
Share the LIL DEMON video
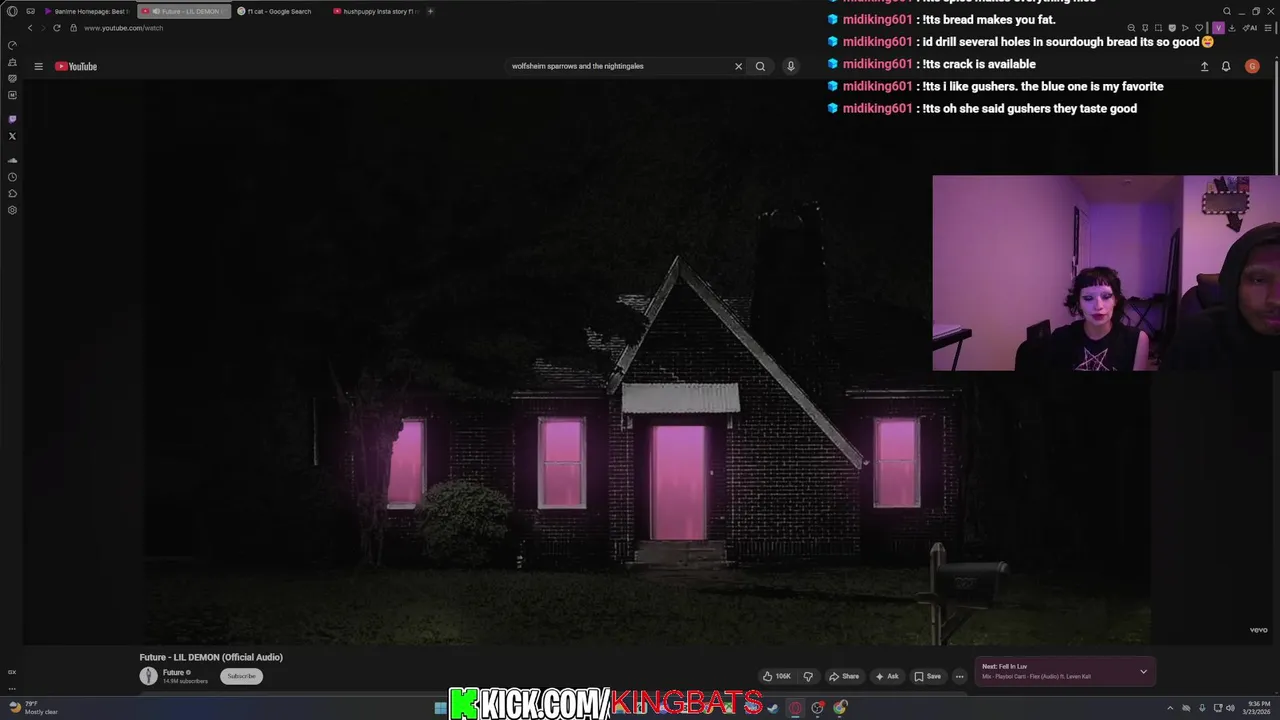click(844, 676)
